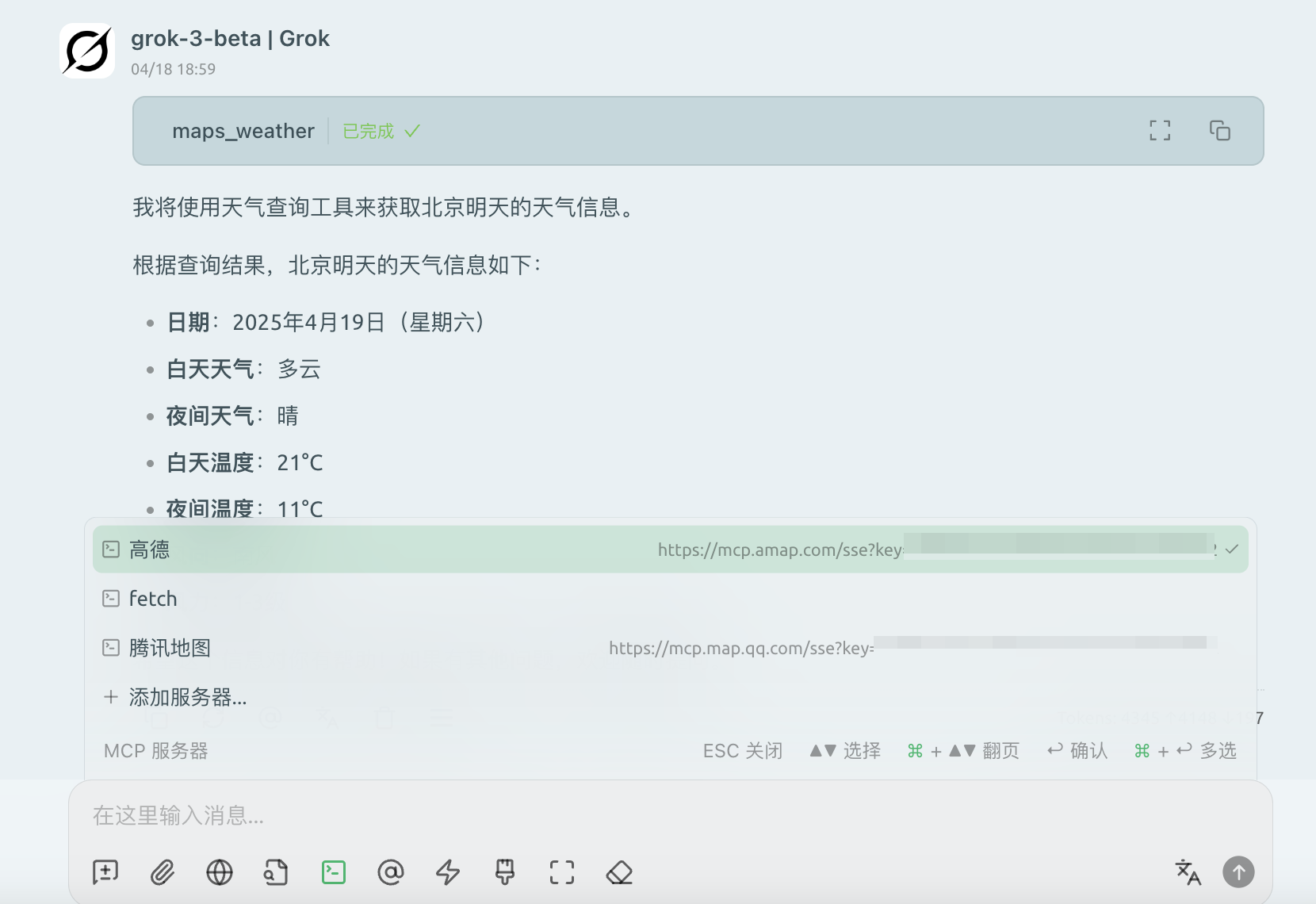
Task: Select the 高德 MCP server entry
Action: click(670, 550)
